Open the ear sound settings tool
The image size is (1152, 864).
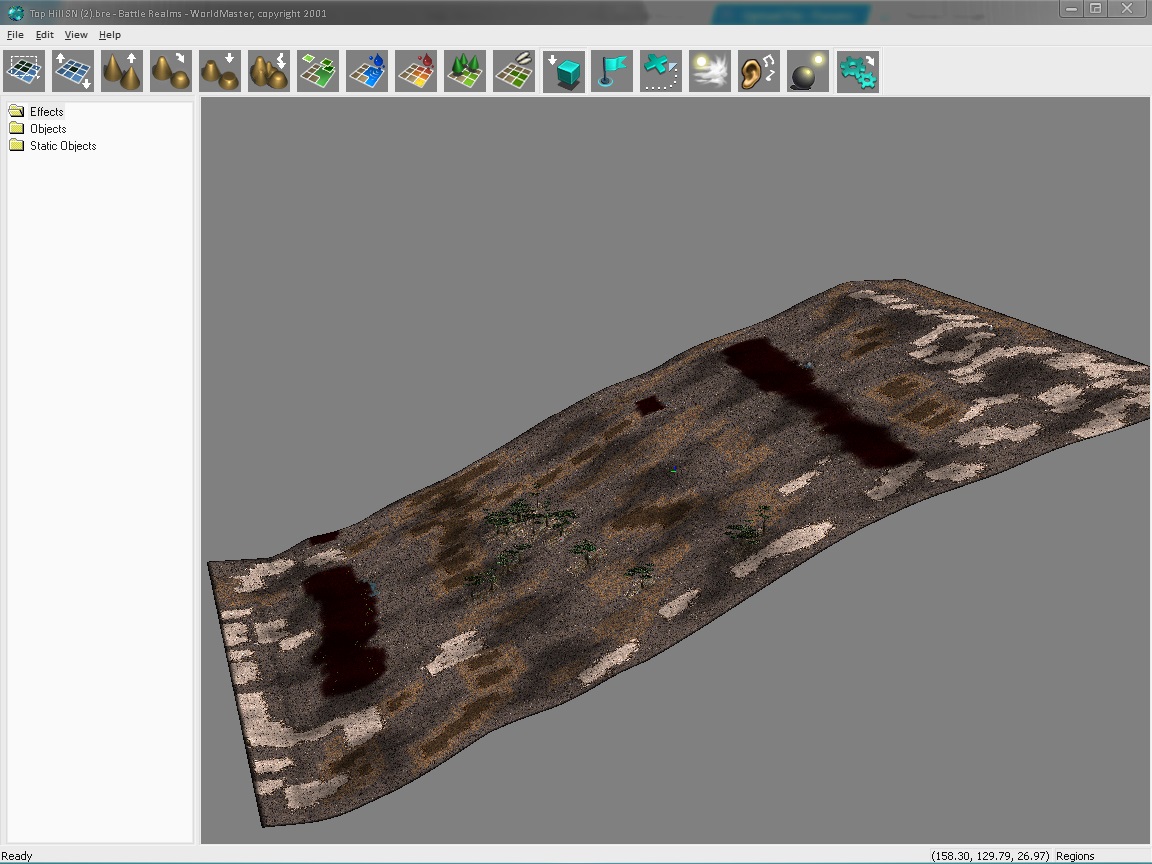pyautogui.click(x=759, y=71)
